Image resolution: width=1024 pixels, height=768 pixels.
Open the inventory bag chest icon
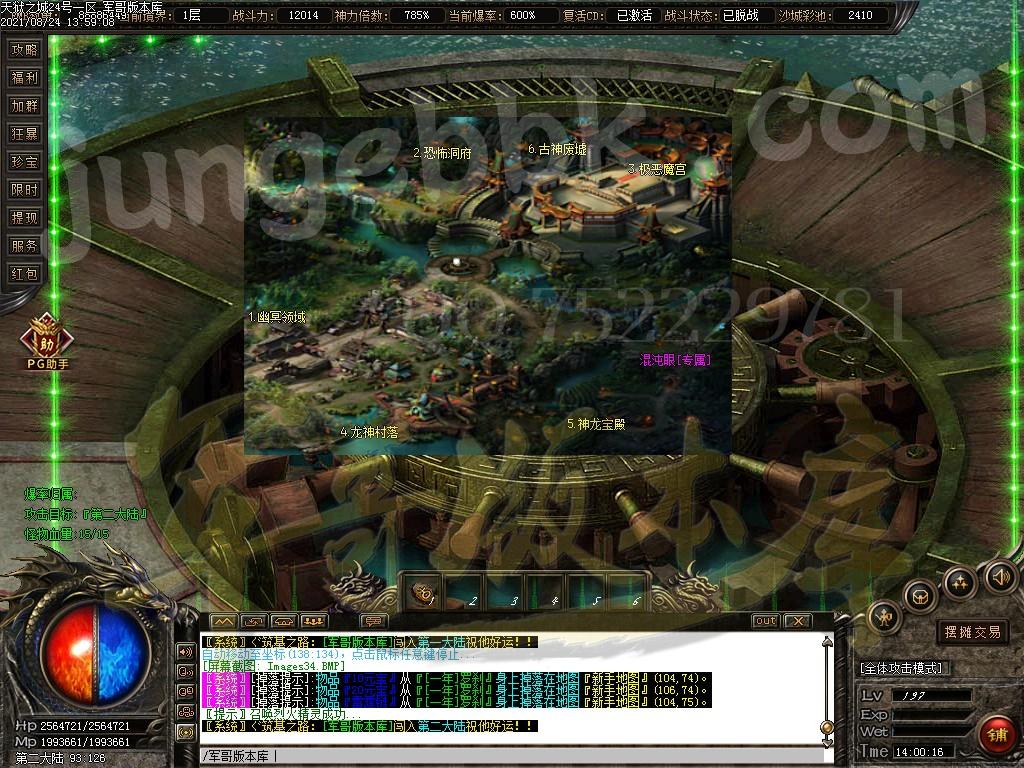(920, 597)
